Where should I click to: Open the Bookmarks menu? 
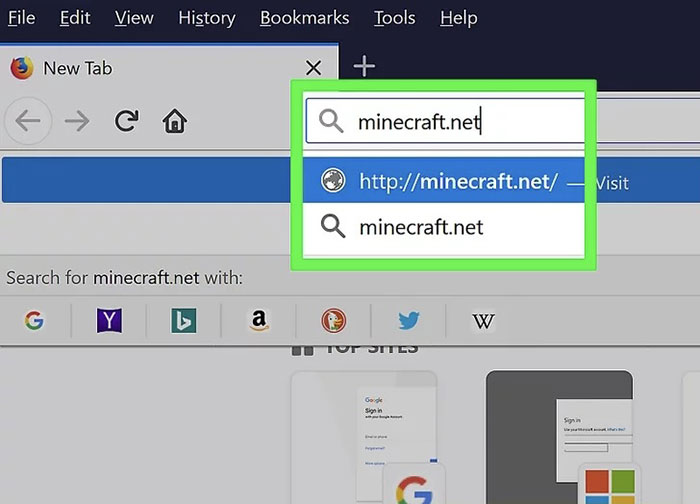point(304,18)
